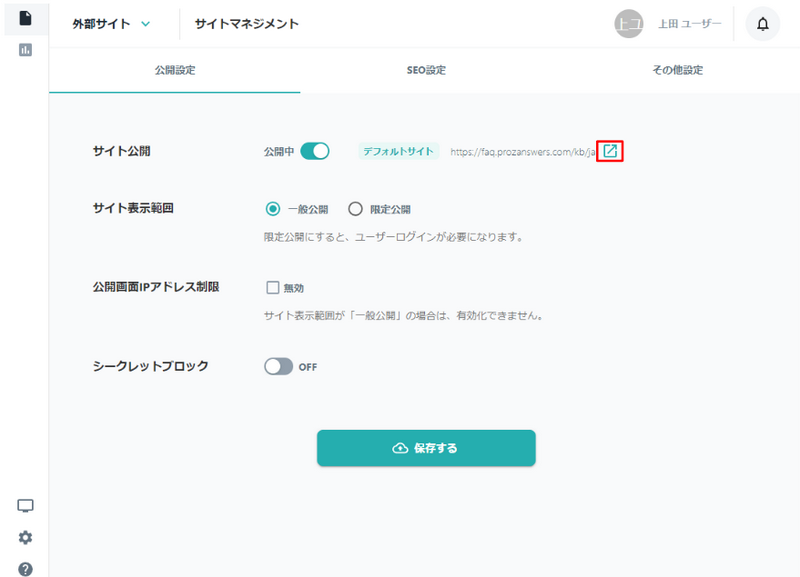Toggle the 公開中 site publish switch
800x577 pixels.
tap(315, 151)
